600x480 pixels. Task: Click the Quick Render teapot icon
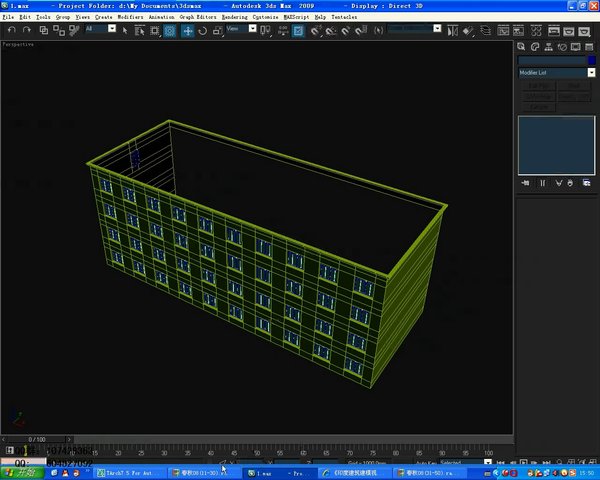click(584, 31)
